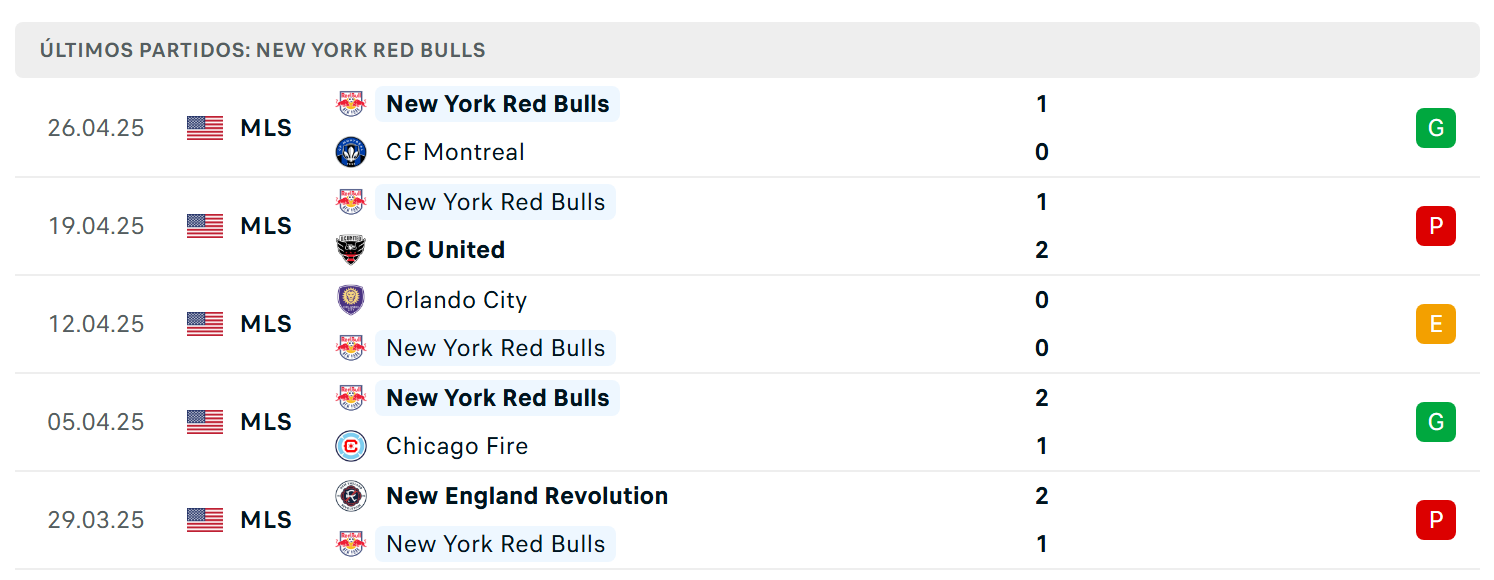1494x580 pixels.
Task: Click the US flag in the 19.04.25 row
Action: point(205,226)
